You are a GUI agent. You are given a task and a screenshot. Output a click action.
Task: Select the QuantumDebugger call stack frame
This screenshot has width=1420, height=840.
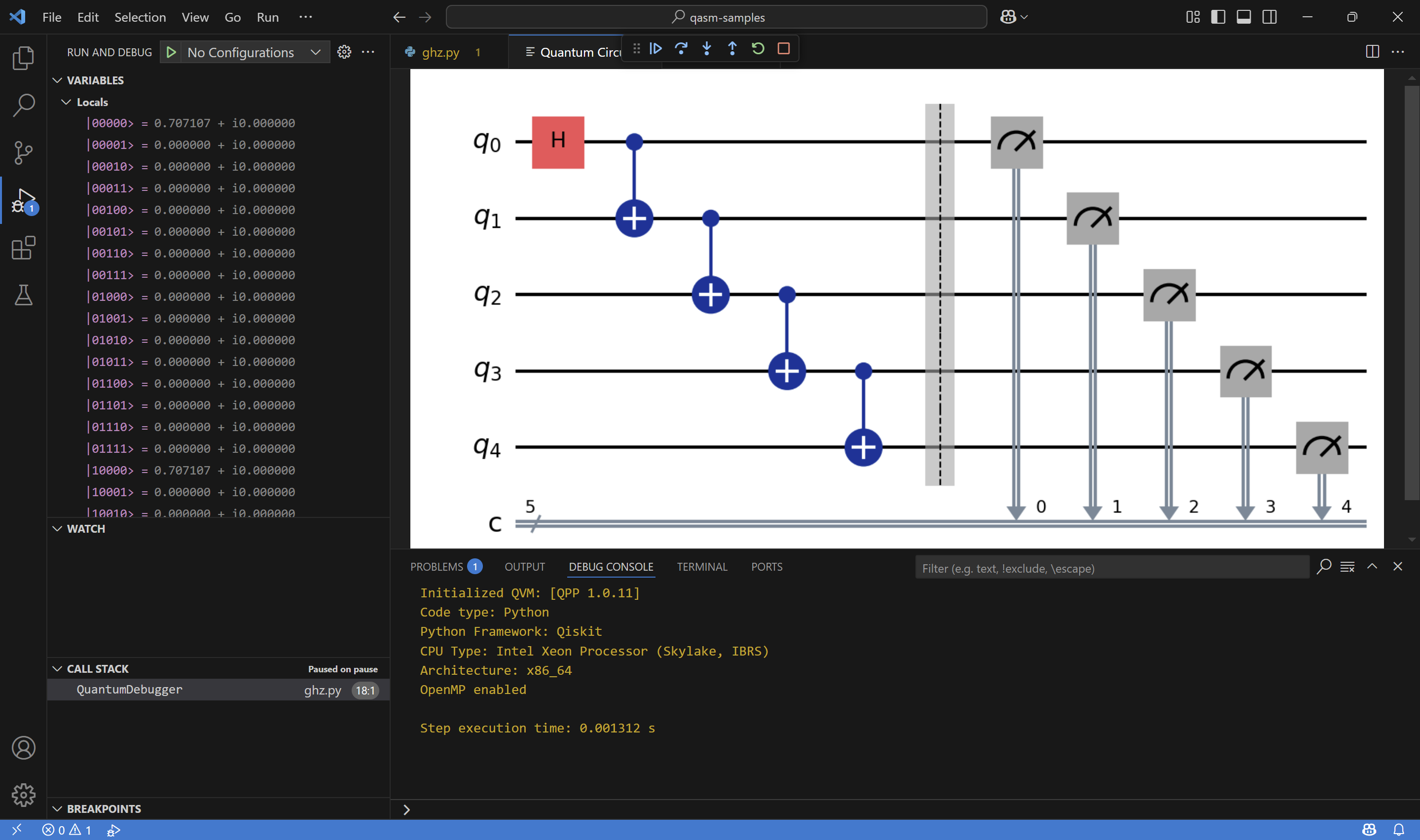130,690
